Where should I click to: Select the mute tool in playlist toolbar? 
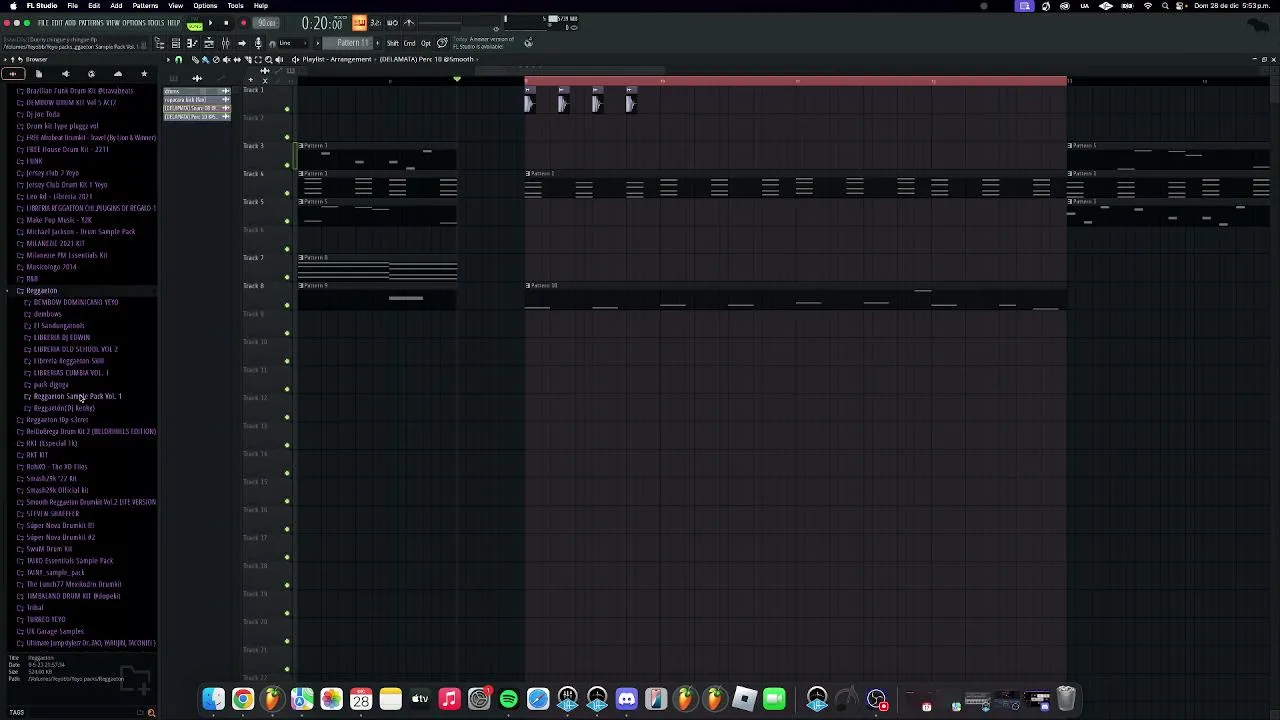point(227,59)
